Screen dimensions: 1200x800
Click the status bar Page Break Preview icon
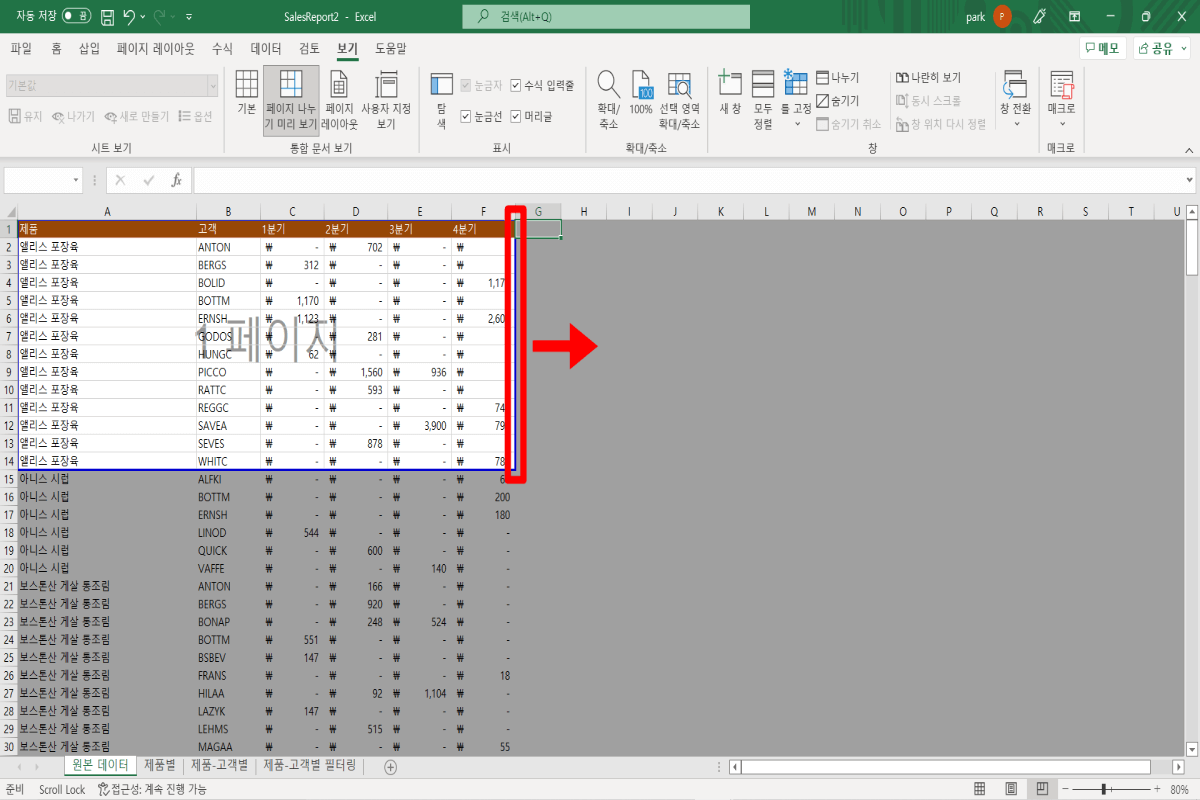tap(1040, 789)
